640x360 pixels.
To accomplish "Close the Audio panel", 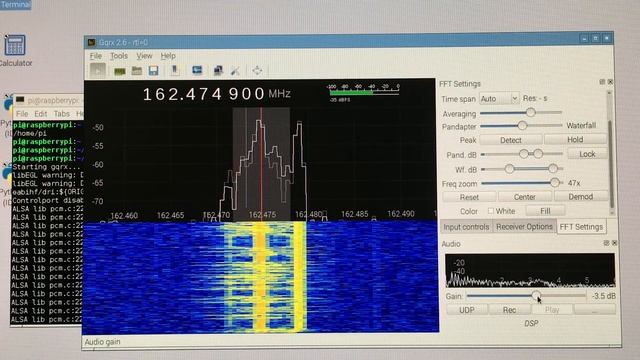I will (614, 243).
